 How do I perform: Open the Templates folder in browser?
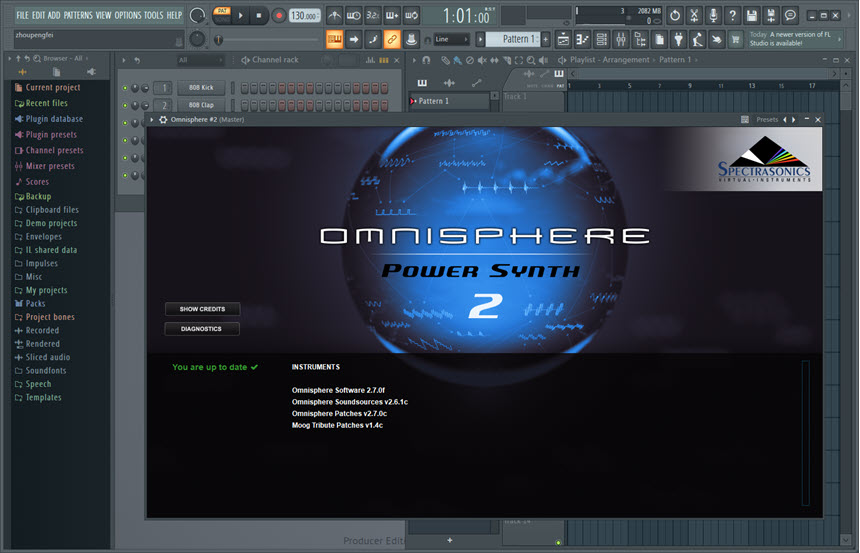point(38,397)
